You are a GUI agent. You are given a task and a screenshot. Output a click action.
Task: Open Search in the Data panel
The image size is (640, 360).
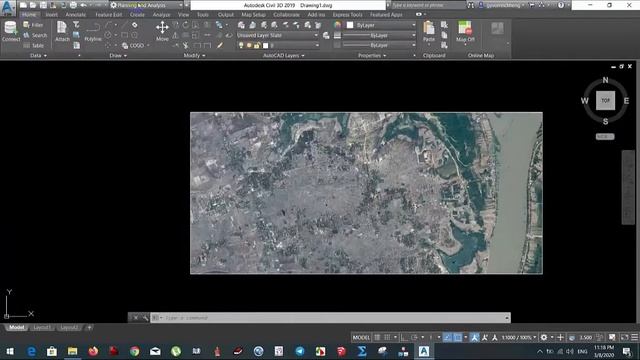[x=35, y=36]
